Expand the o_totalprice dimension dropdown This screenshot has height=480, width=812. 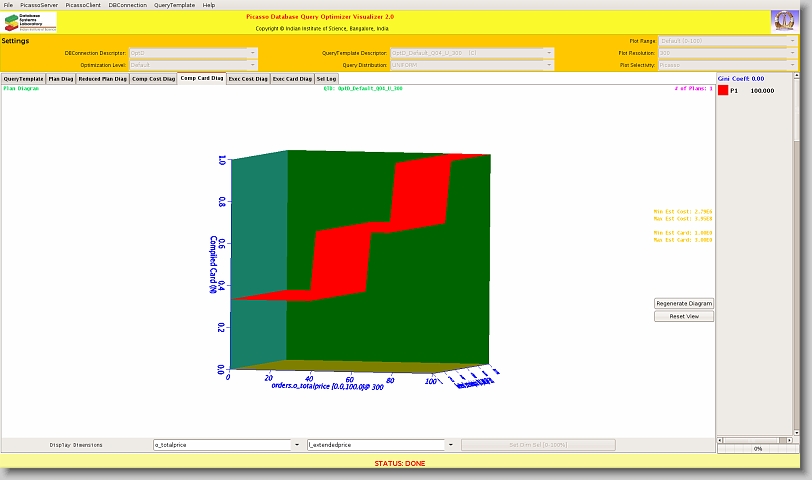(x=297, y=445)
